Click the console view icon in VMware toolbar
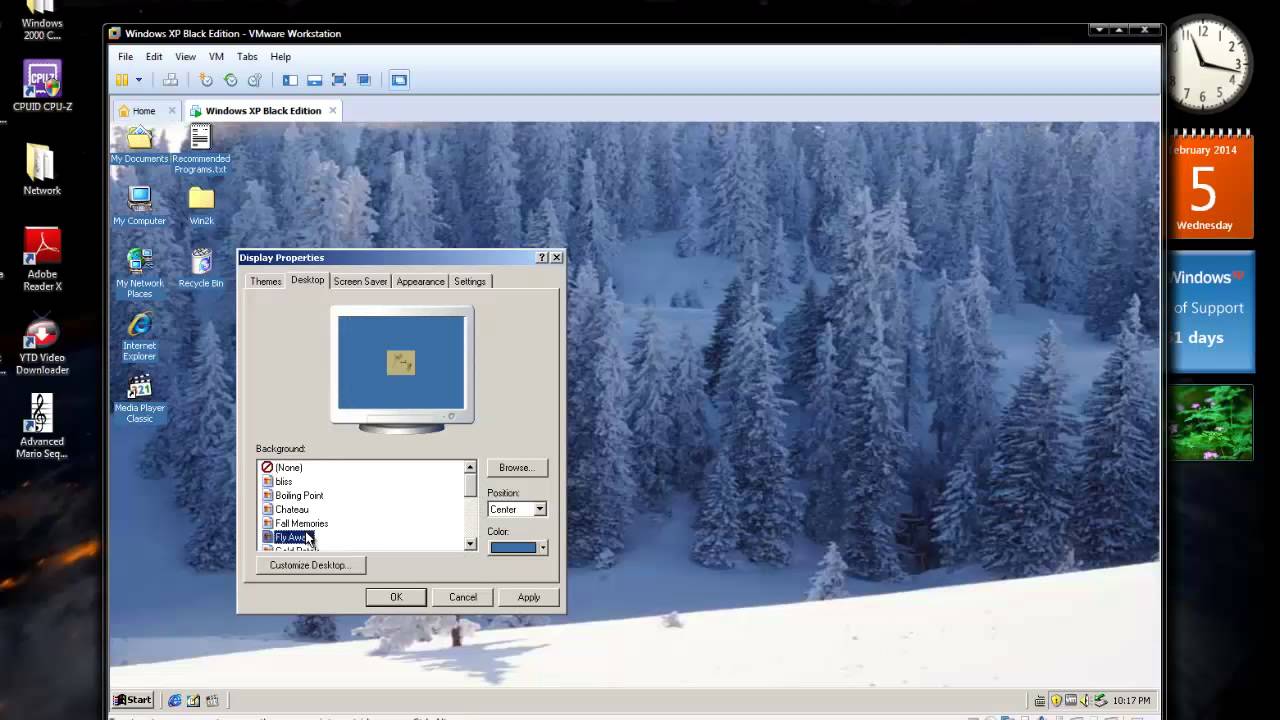 (399, 80)
